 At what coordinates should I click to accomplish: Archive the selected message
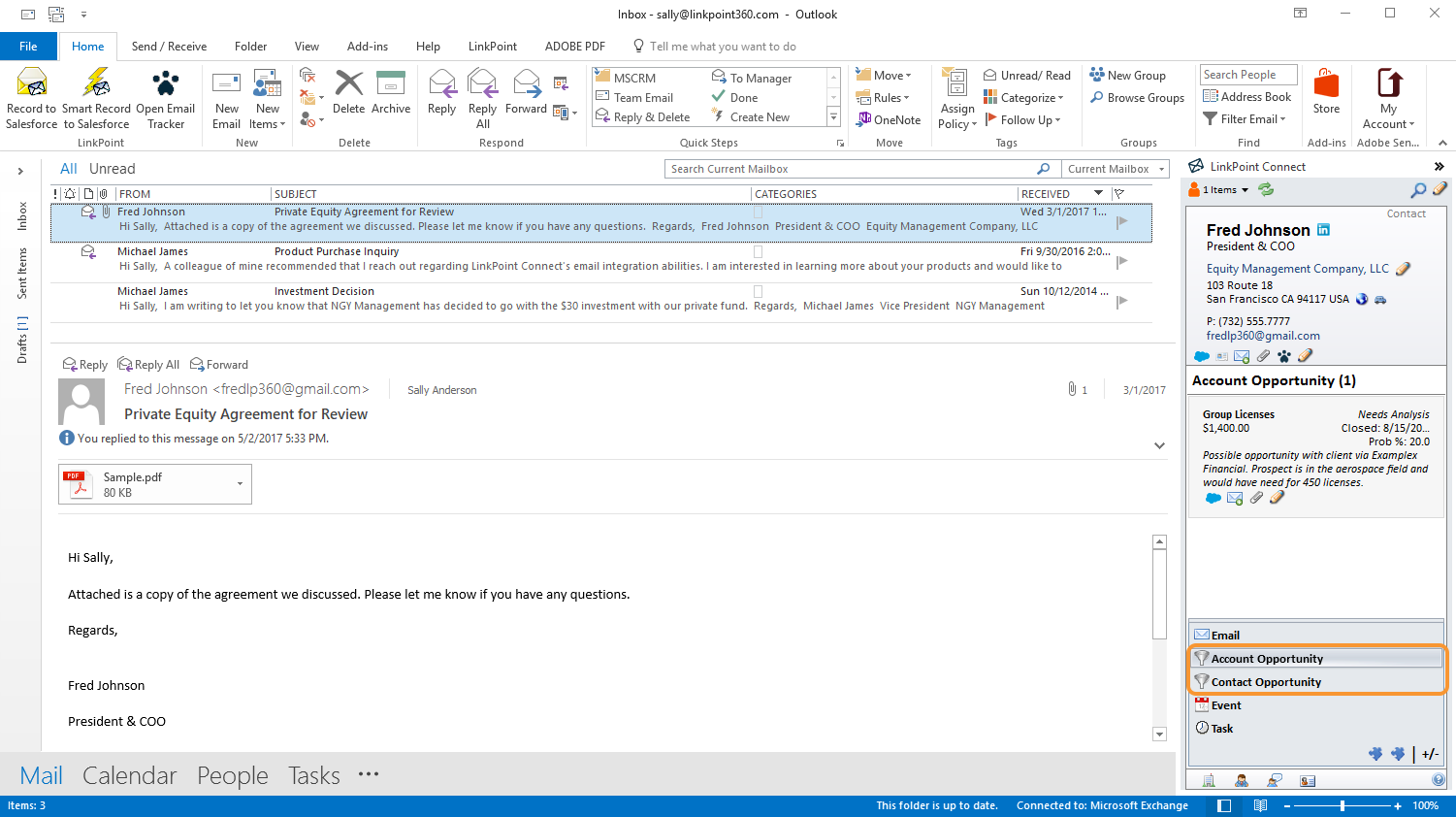(390, 83)
